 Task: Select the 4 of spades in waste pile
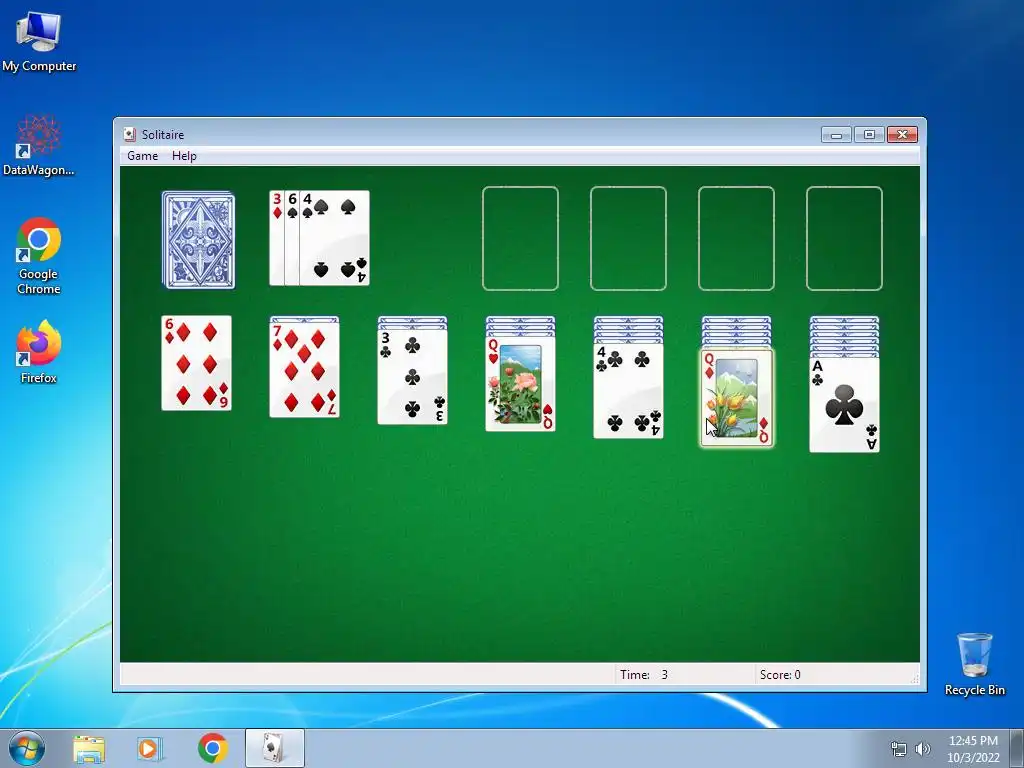pos(334,238)
